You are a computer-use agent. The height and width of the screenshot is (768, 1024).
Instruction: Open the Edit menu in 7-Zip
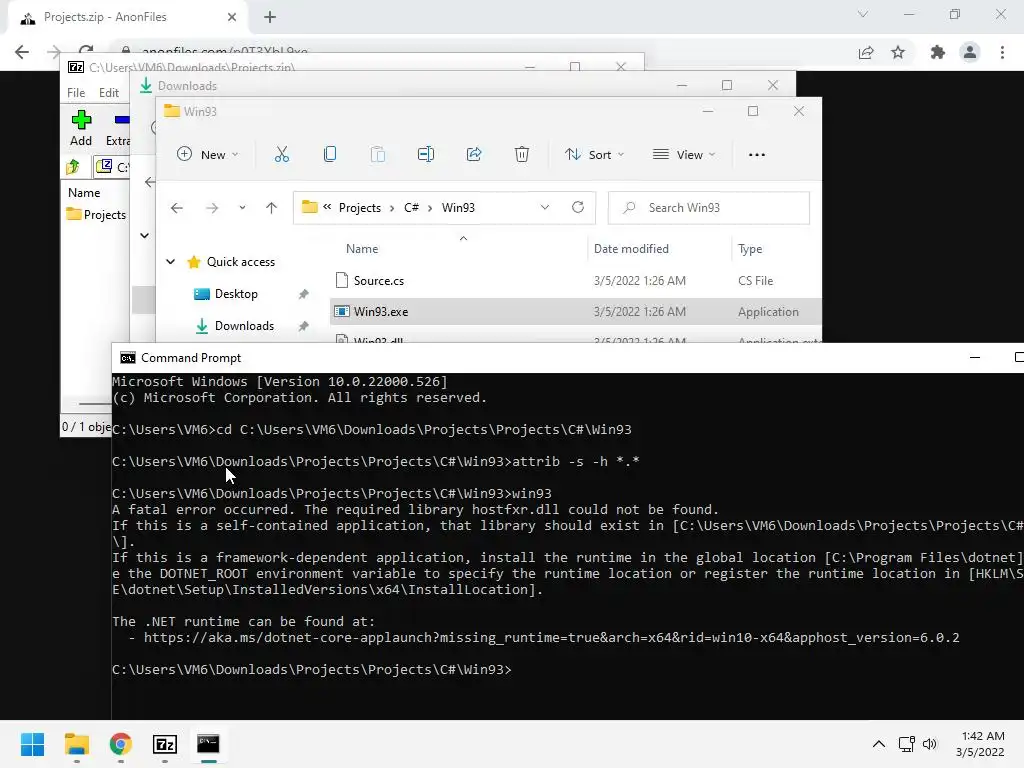(109, 93)
